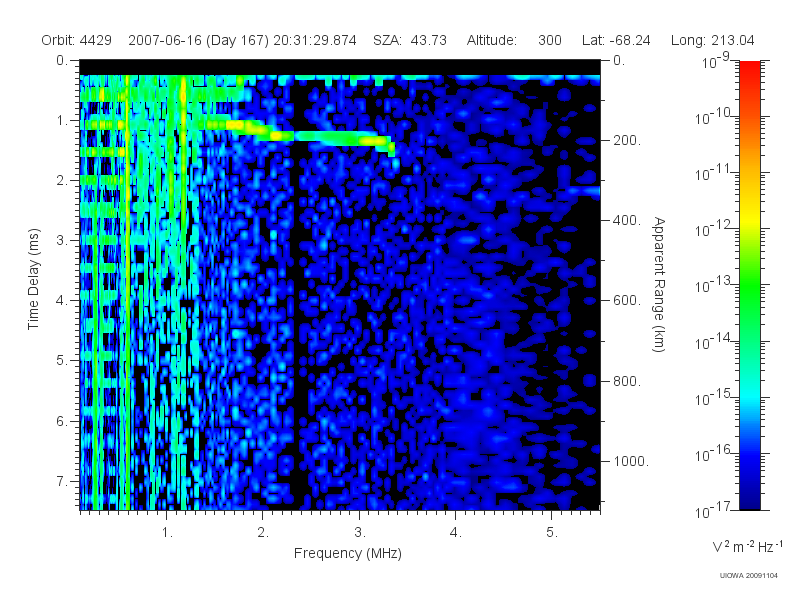
Task: Click time delay tick label '1.' on left axis
Action: [62, 121]
